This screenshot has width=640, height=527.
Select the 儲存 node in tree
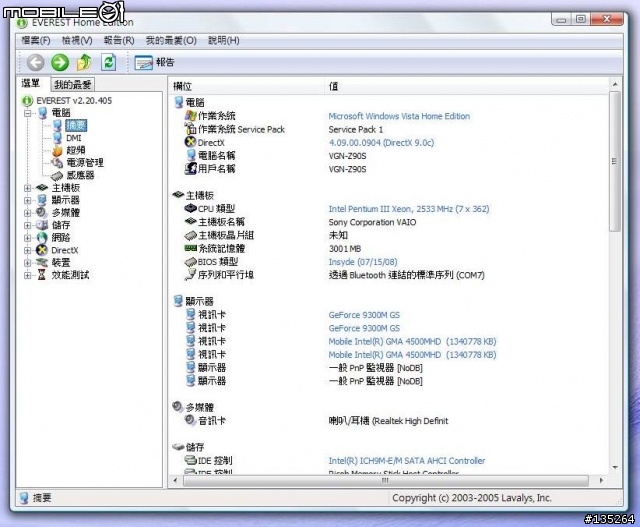[61, 225]
